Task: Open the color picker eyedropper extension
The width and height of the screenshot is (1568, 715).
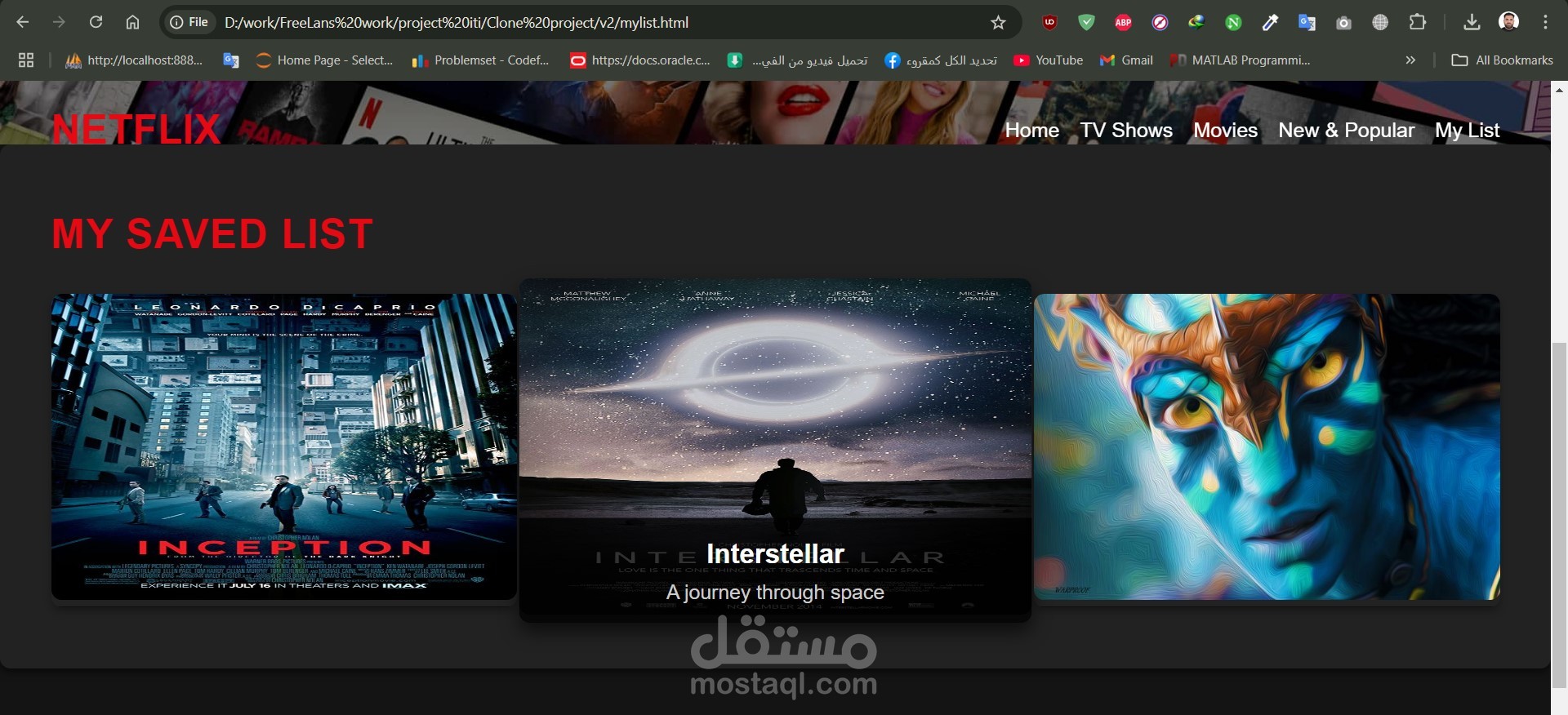Action: pyautogui.click(x=1270, y=22)
